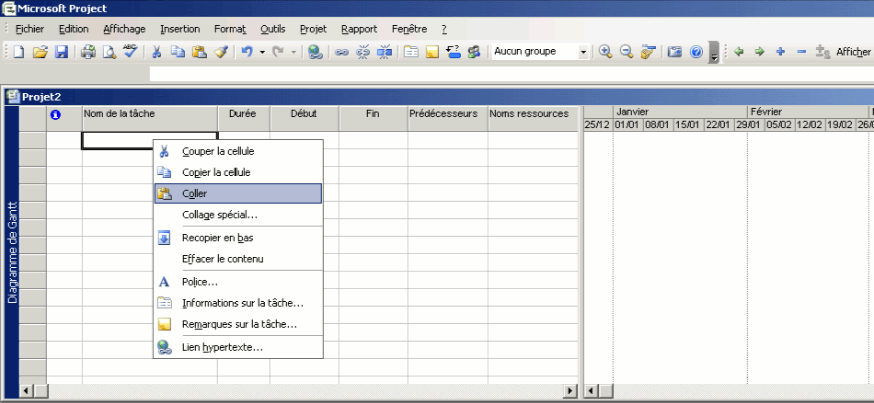Open the Projet menu
874x403 pixels.
point(313,29)
